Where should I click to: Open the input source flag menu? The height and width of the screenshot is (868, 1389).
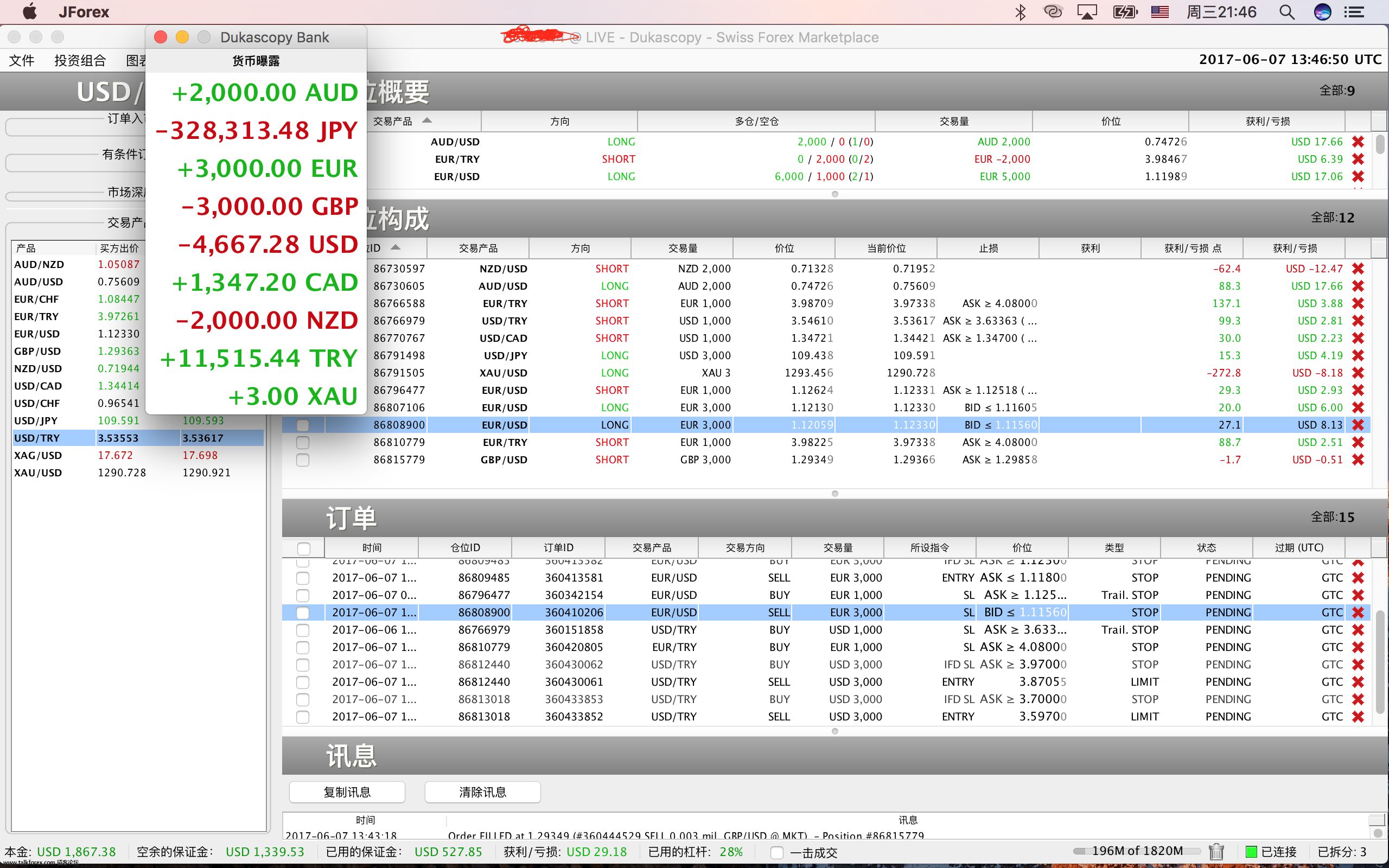[1160, 12]
